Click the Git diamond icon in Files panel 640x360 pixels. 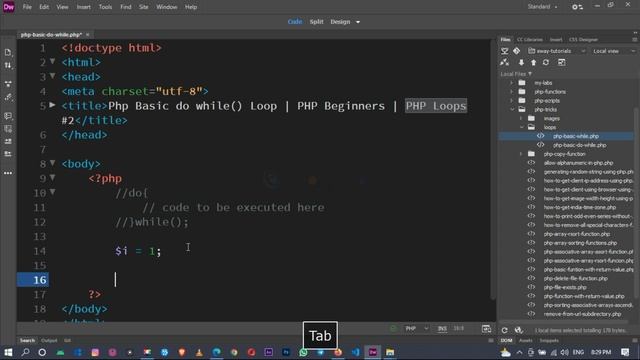click(516, 51)
